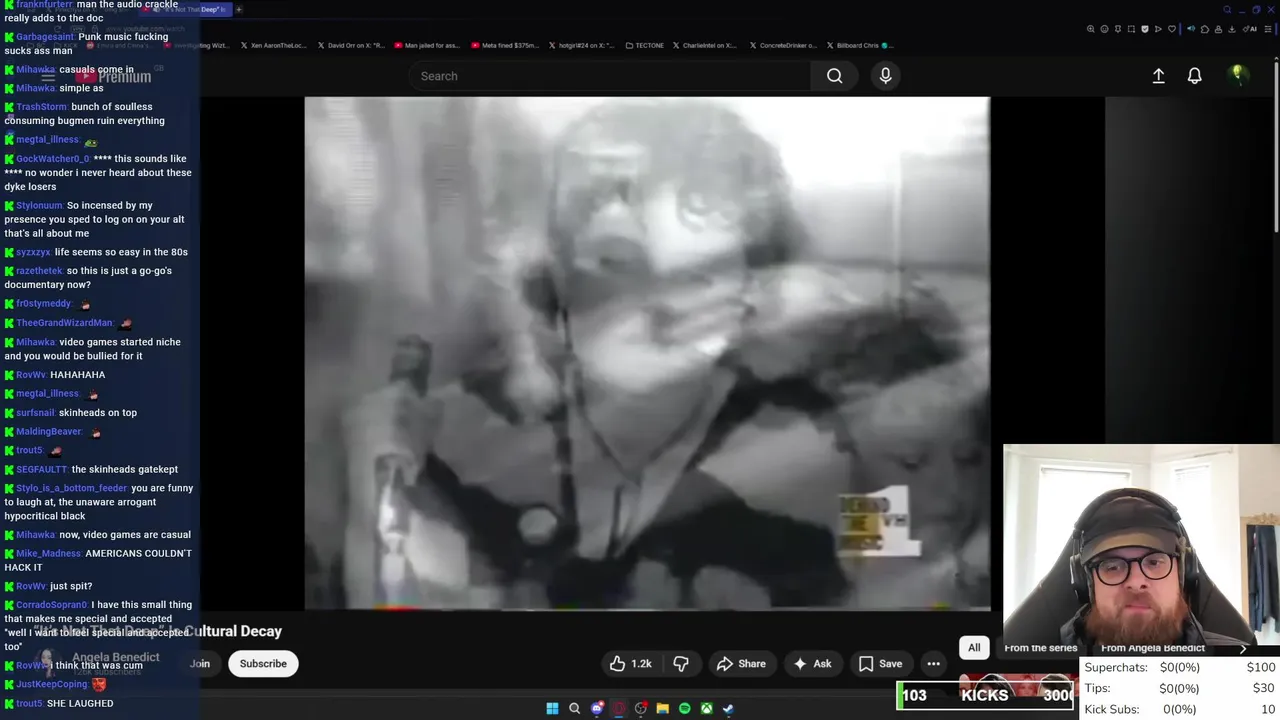Viewport: 1280px width, 720px height.
Task: Dislike the video with thumbs-down icon
Action: (681, 664)
